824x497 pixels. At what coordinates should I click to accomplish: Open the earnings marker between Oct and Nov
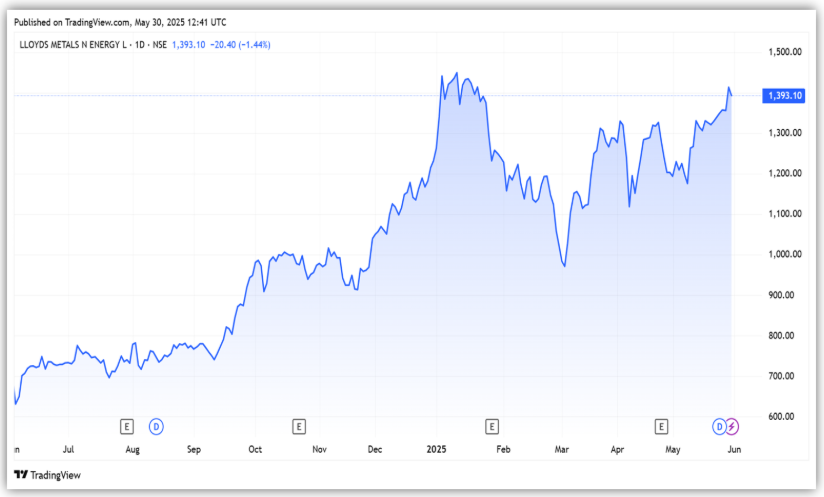tap(298, 427)
